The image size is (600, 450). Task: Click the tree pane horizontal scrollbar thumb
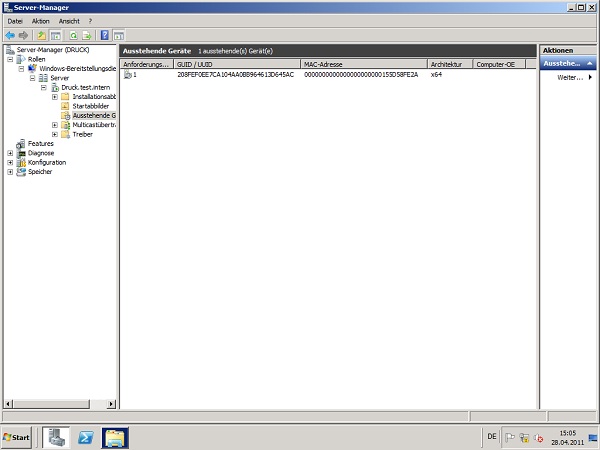click(51, 404)
